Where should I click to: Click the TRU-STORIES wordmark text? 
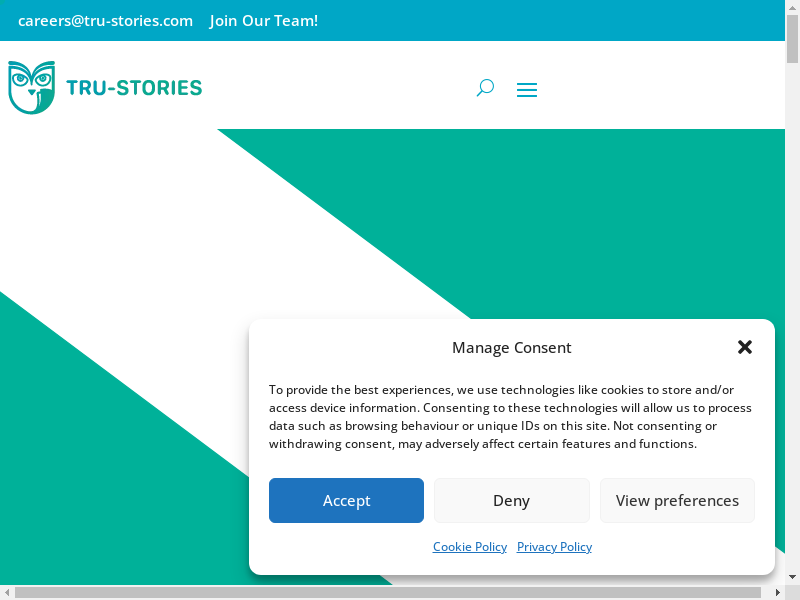[x=134, y=88]
